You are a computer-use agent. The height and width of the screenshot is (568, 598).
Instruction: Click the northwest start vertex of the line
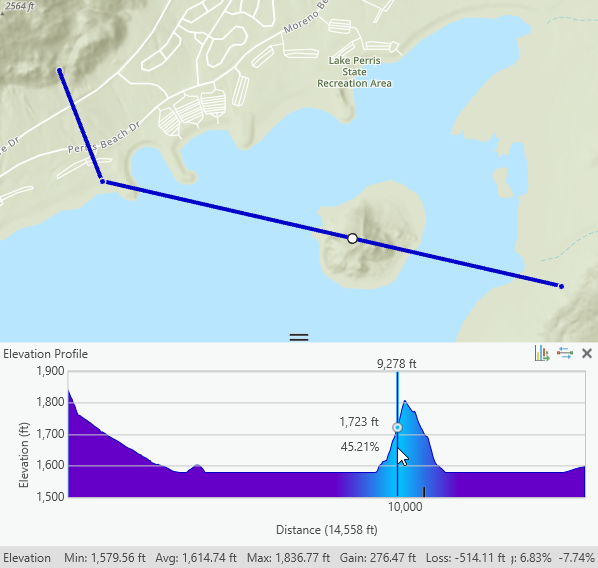point(59,70)
